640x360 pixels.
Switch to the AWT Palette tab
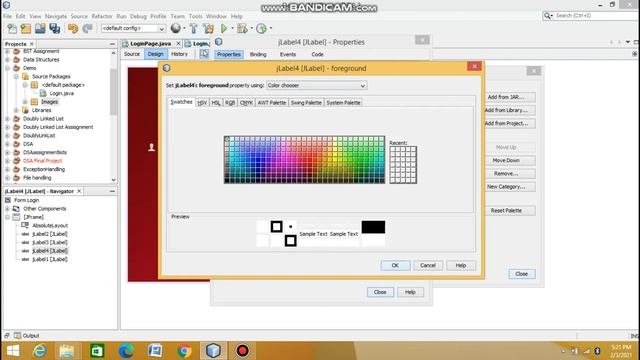[x=272, y=103]
